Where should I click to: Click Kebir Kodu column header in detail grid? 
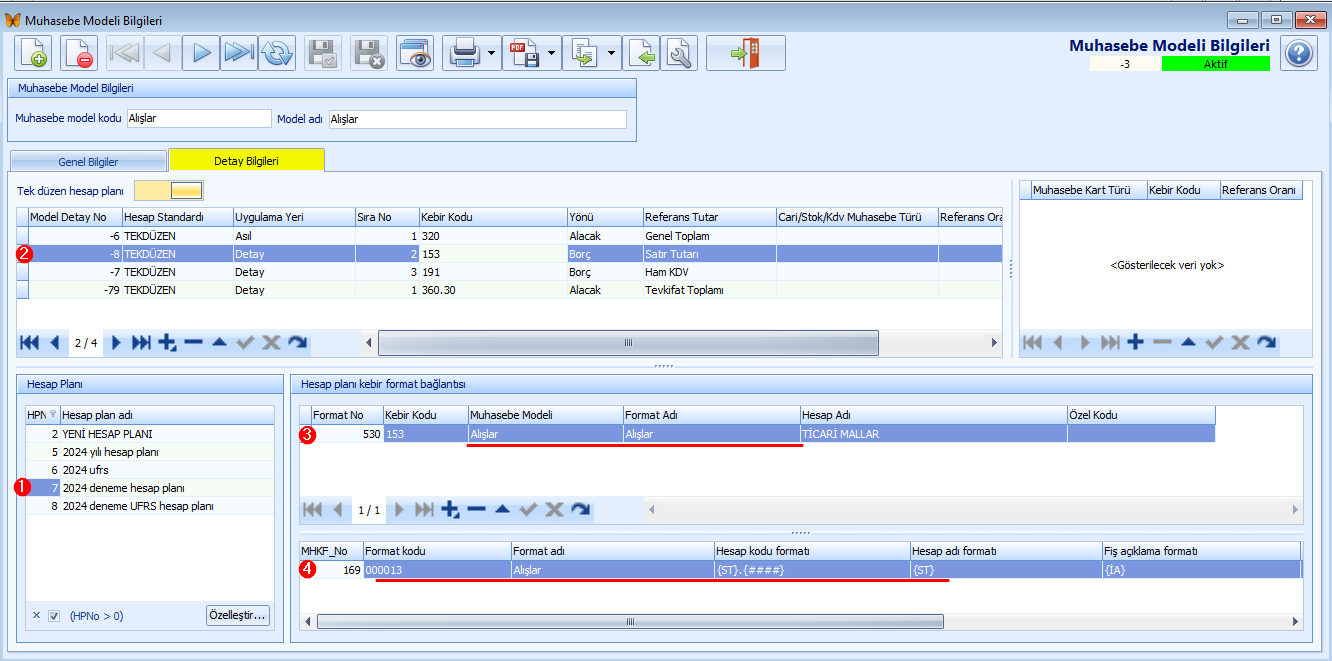click(x=492, y=217)
